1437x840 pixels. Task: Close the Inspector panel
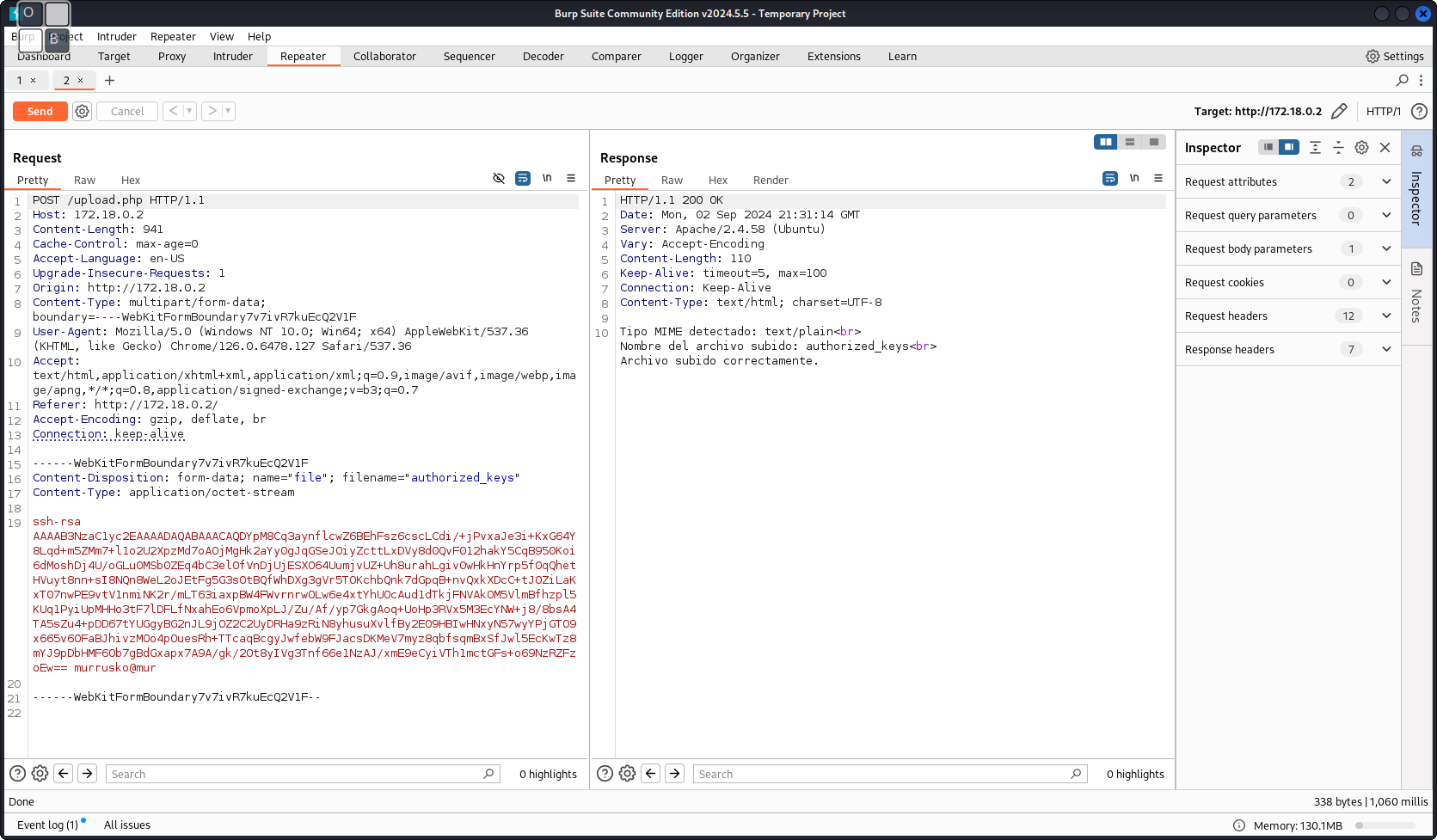[x=1385, y=147]
